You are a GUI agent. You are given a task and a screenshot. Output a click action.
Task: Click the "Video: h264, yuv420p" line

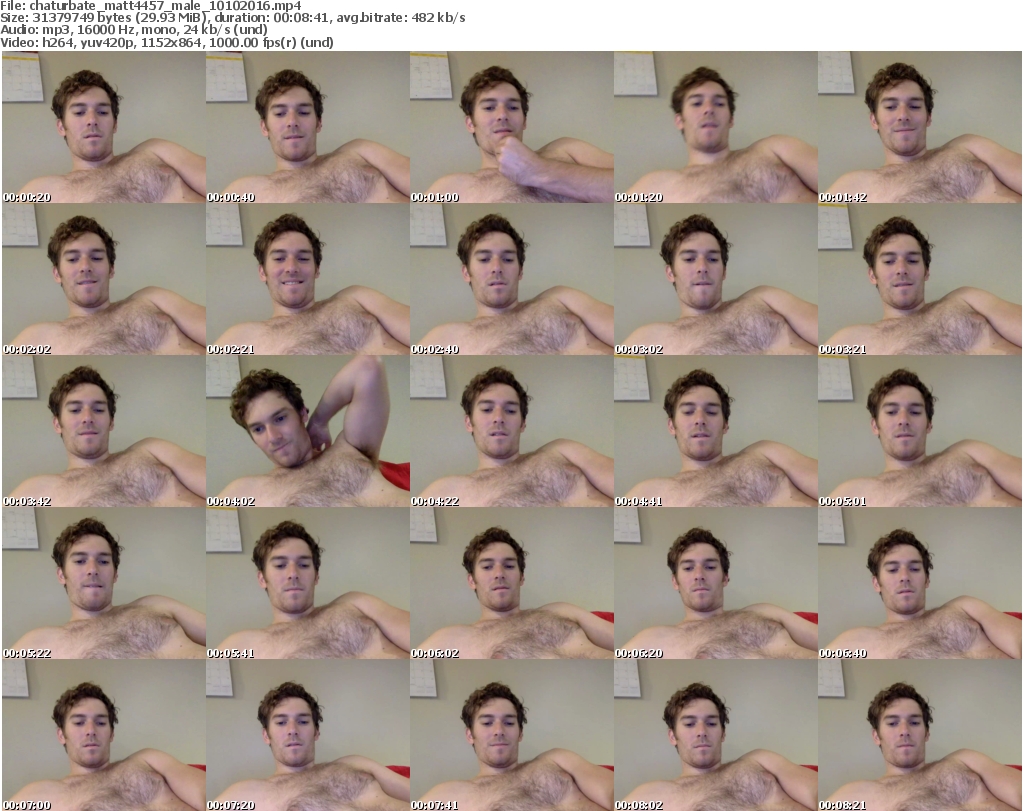click(167, 42)
